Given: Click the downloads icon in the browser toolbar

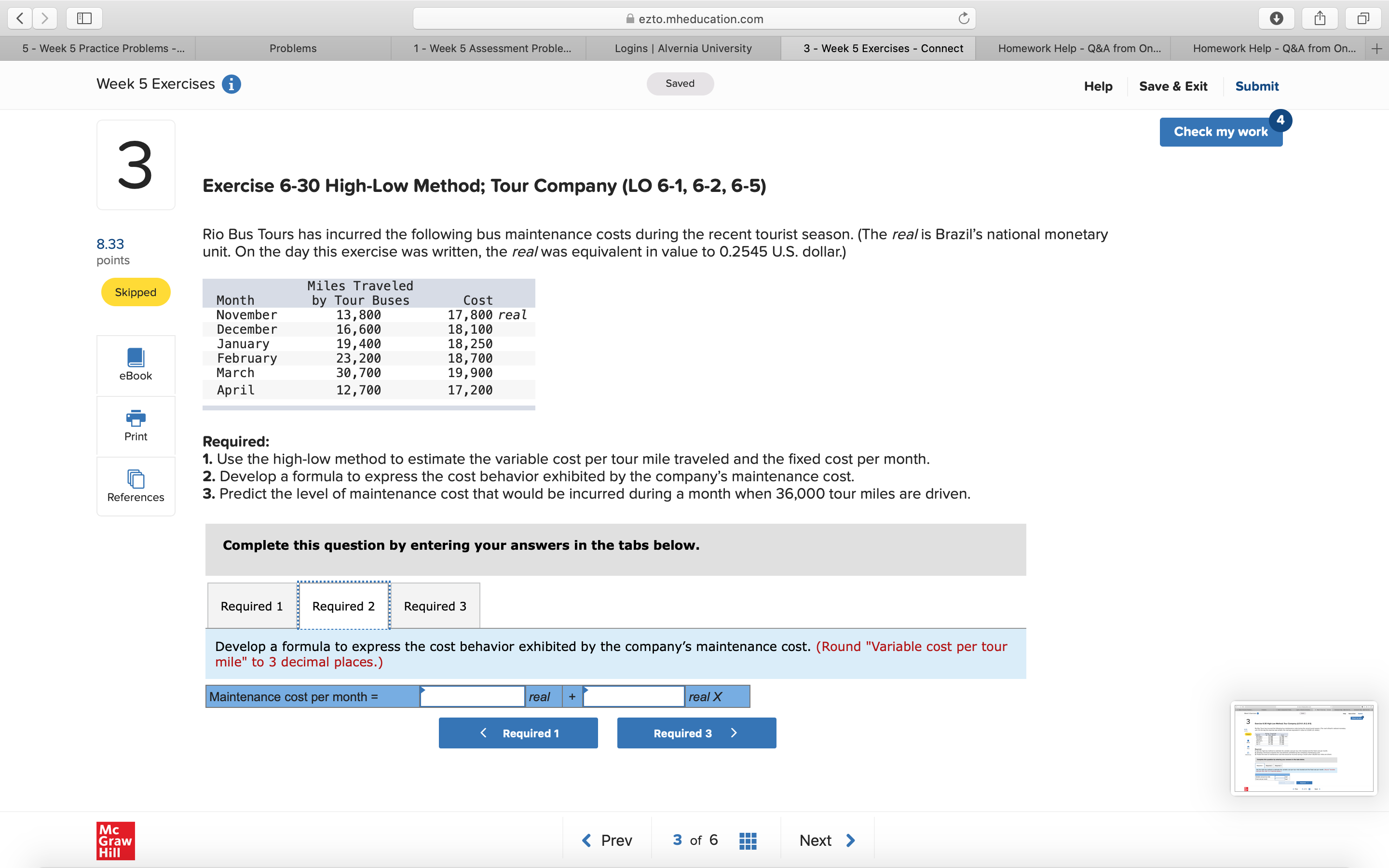Looking at the screenshot, I should (1277, 18).
